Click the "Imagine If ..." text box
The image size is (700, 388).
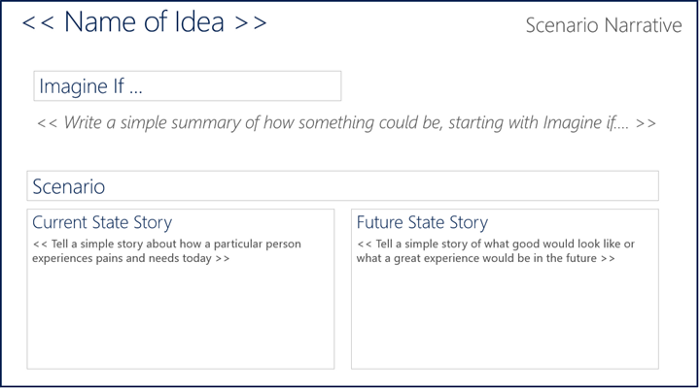coord(188,86)
